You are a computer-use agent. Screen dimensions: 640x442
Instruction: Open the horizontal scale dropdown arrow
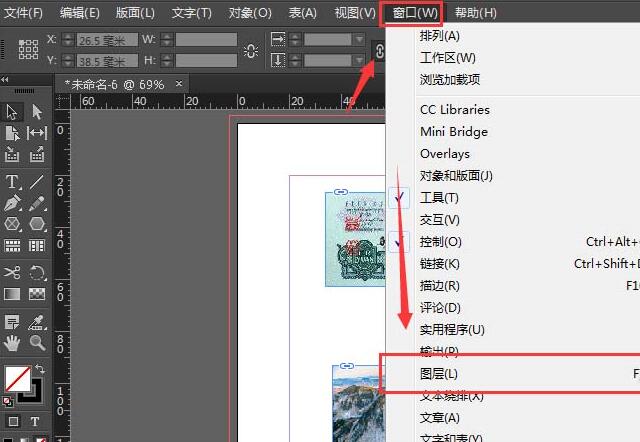pos(359,40)
